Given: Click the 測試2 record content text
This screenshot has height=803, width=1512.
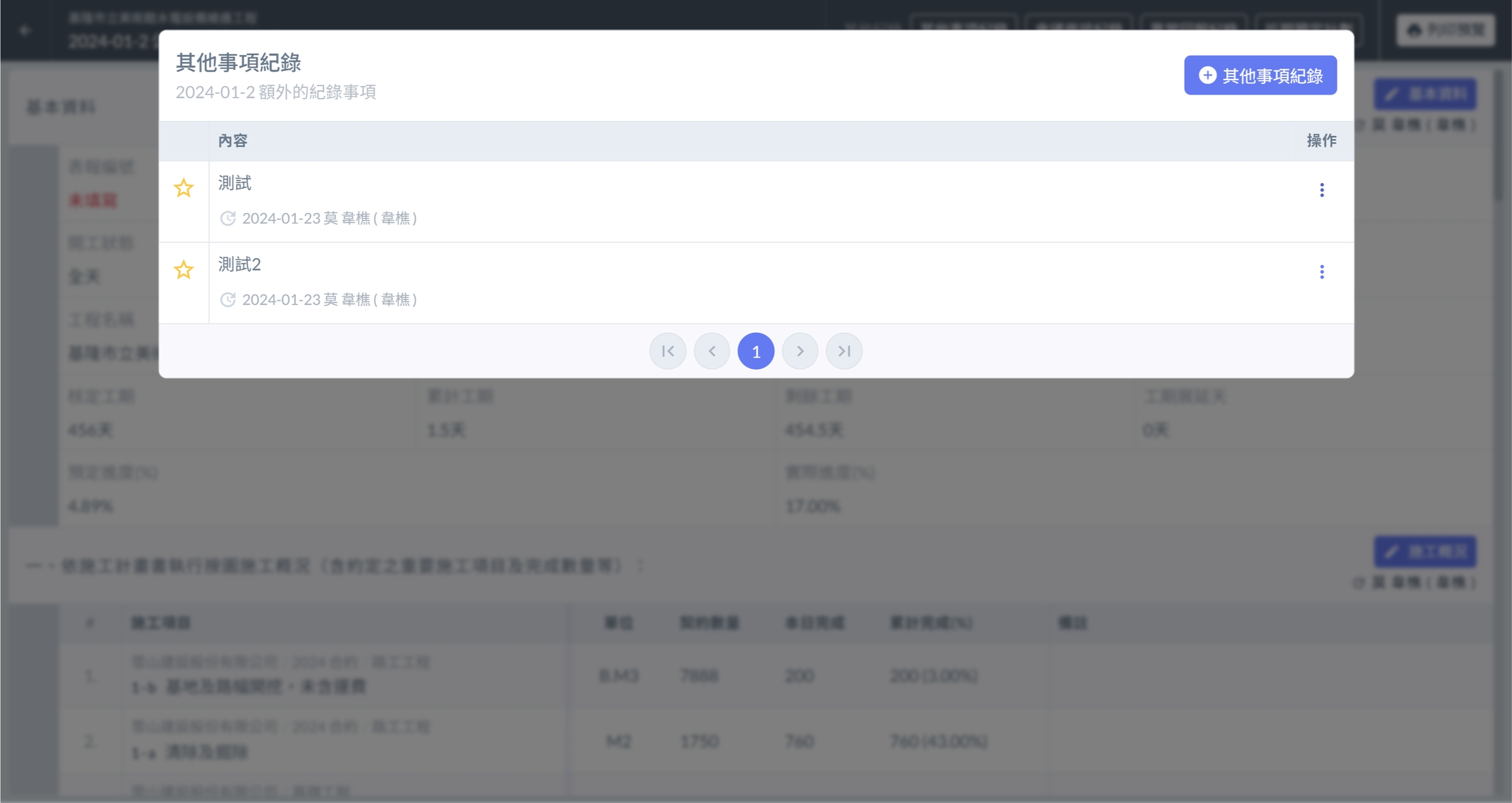Looking at the screenshot, I should pos(240,265).
